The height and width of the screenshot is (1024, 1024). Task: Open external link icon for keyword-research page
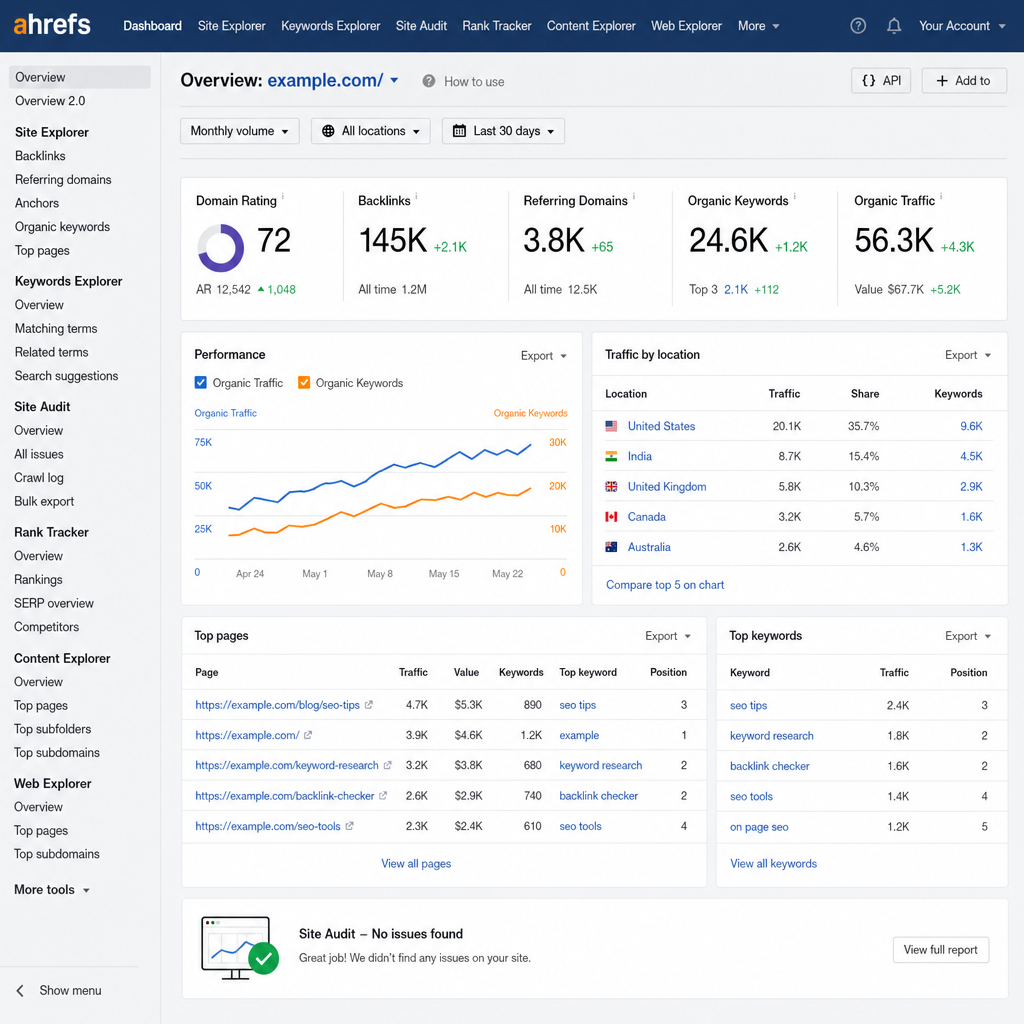387,765
